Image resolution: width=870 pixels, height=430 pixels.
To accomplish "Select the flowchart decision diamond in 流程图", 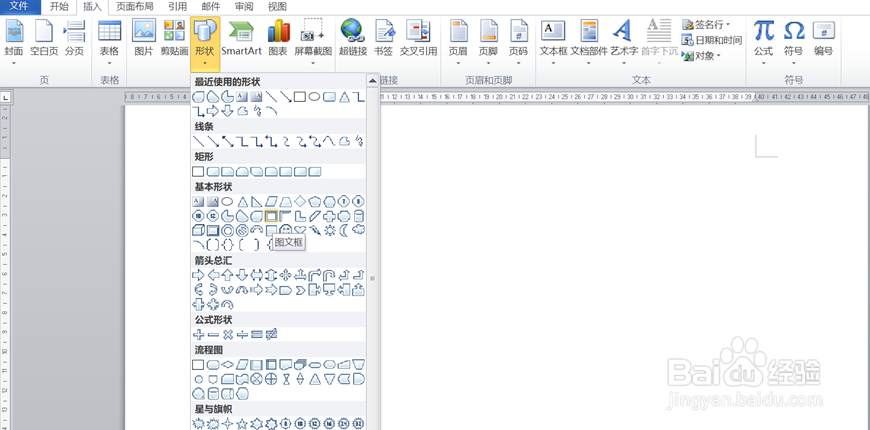I will [x=227, y=365].
